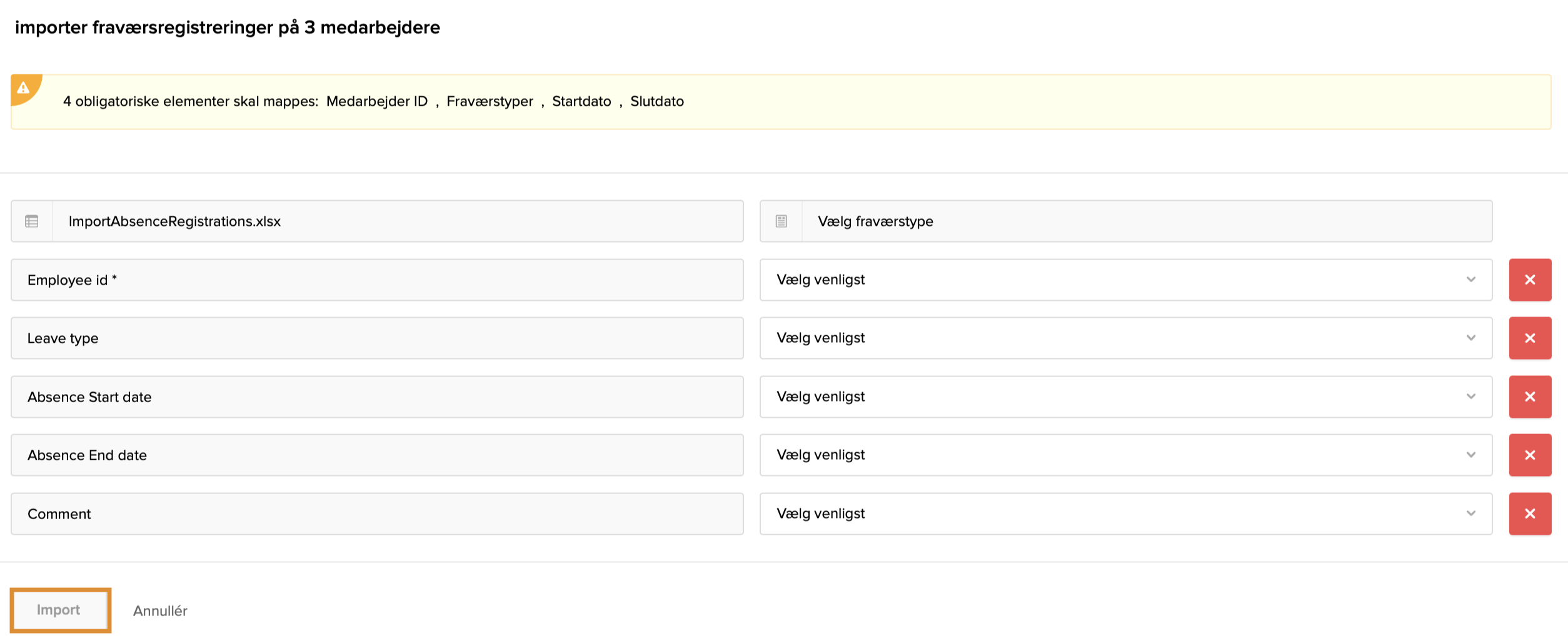
Task: Click the document icon beside Vælg fraværstype
Action: 781,221
